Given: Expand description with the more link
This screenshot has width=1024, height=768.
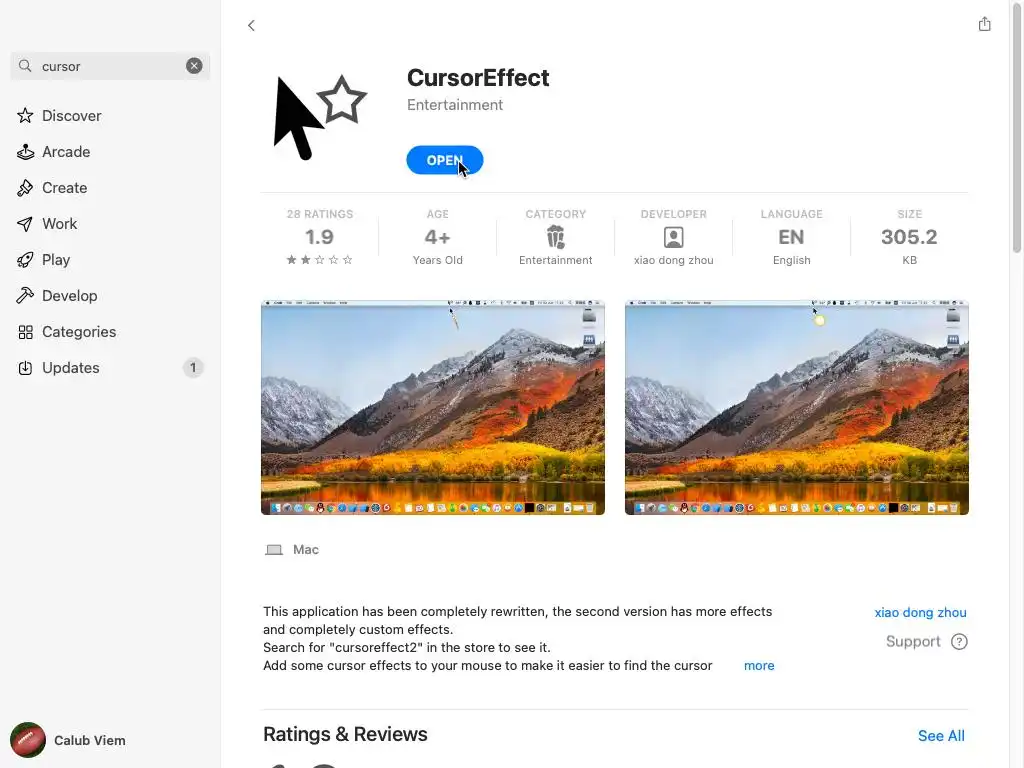Looking at the screenshot, I should (x=759, y=665).
